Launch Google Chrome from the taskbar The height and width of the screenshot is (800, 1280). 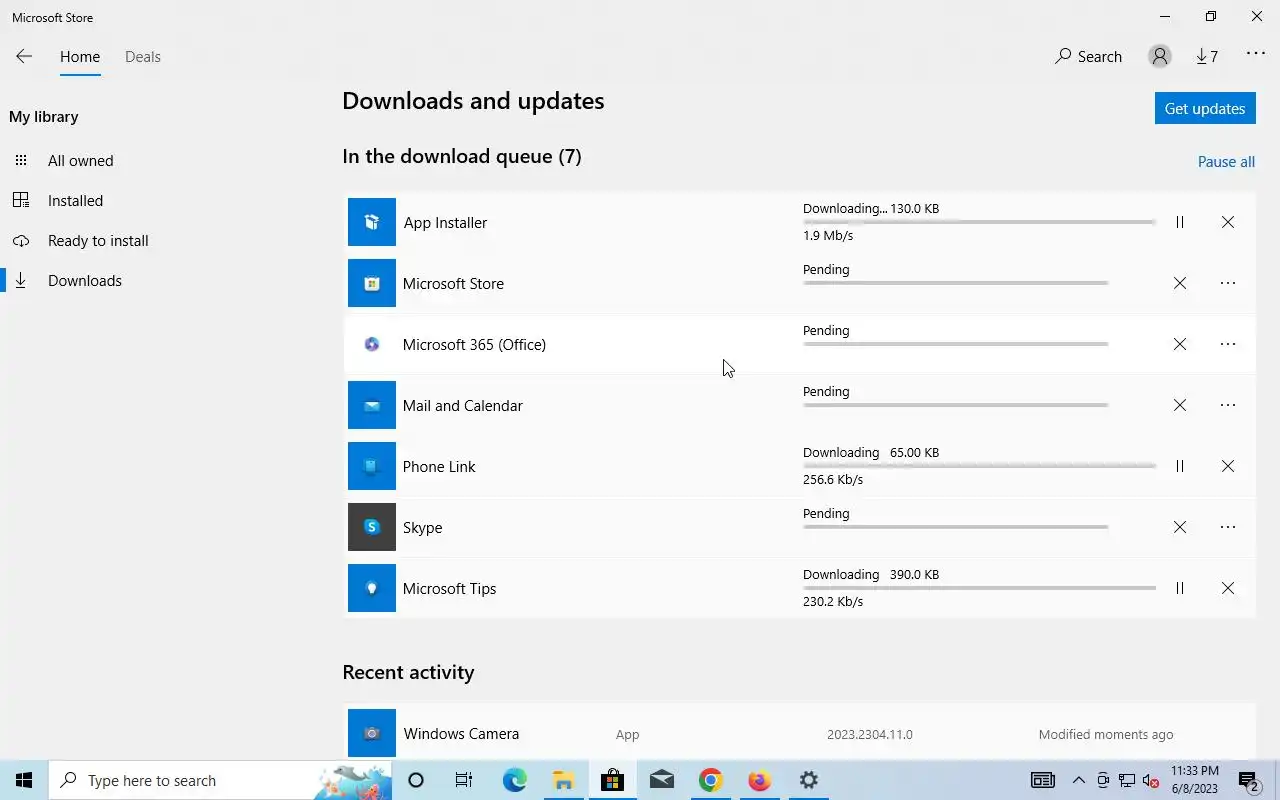tap(710, 780)
